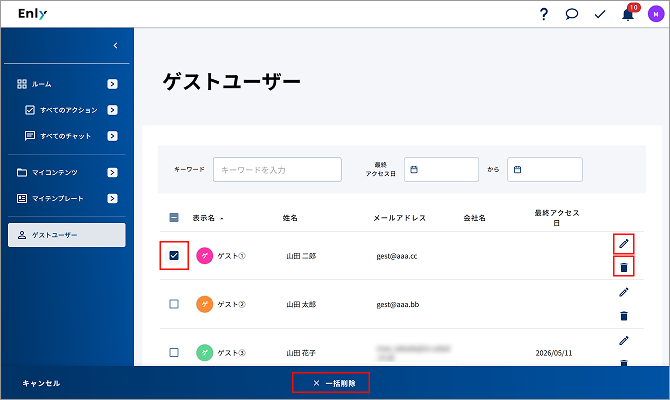Click calendar icon in end date field
The width and height of the screenshot is (670, 400).
(x=517, y=170)
